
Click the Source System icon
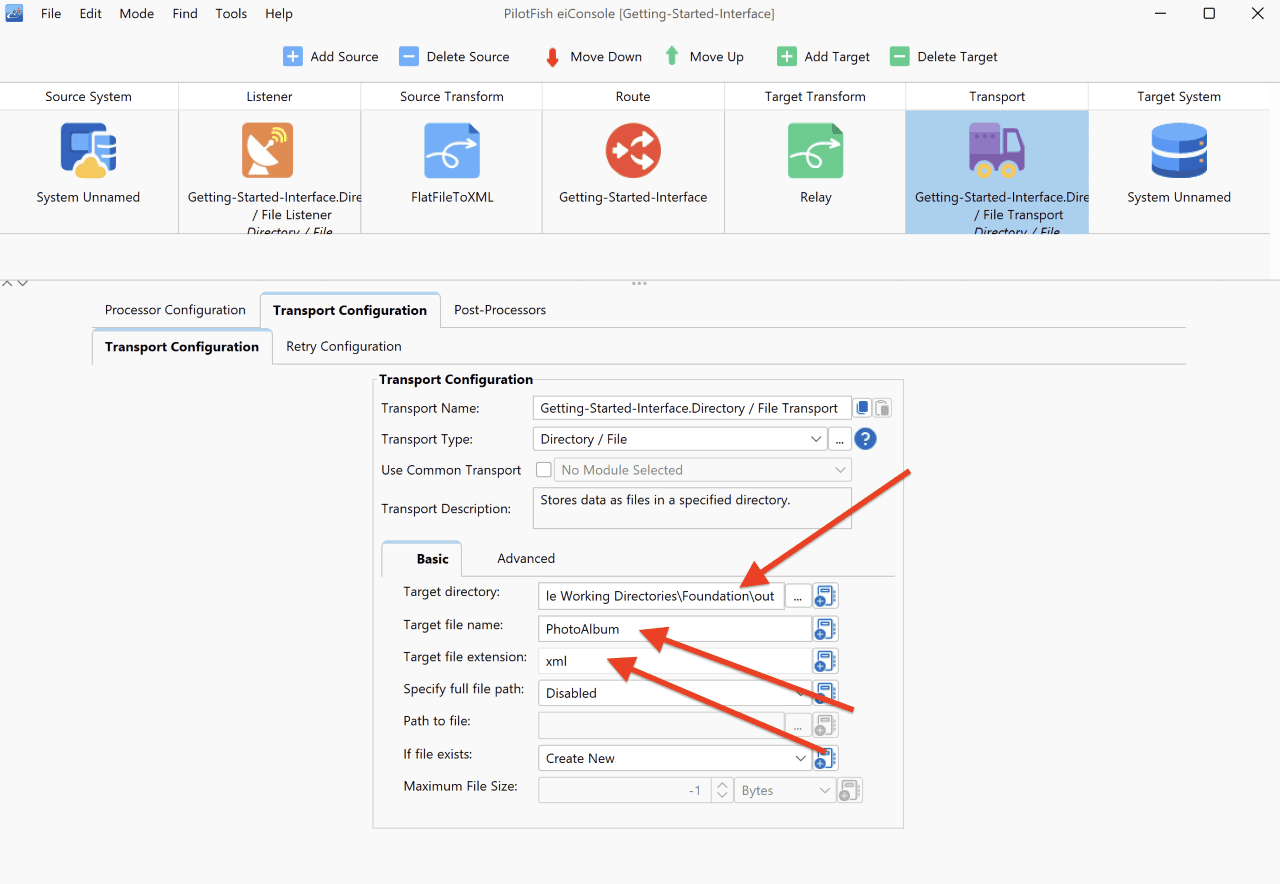[88, 150]
